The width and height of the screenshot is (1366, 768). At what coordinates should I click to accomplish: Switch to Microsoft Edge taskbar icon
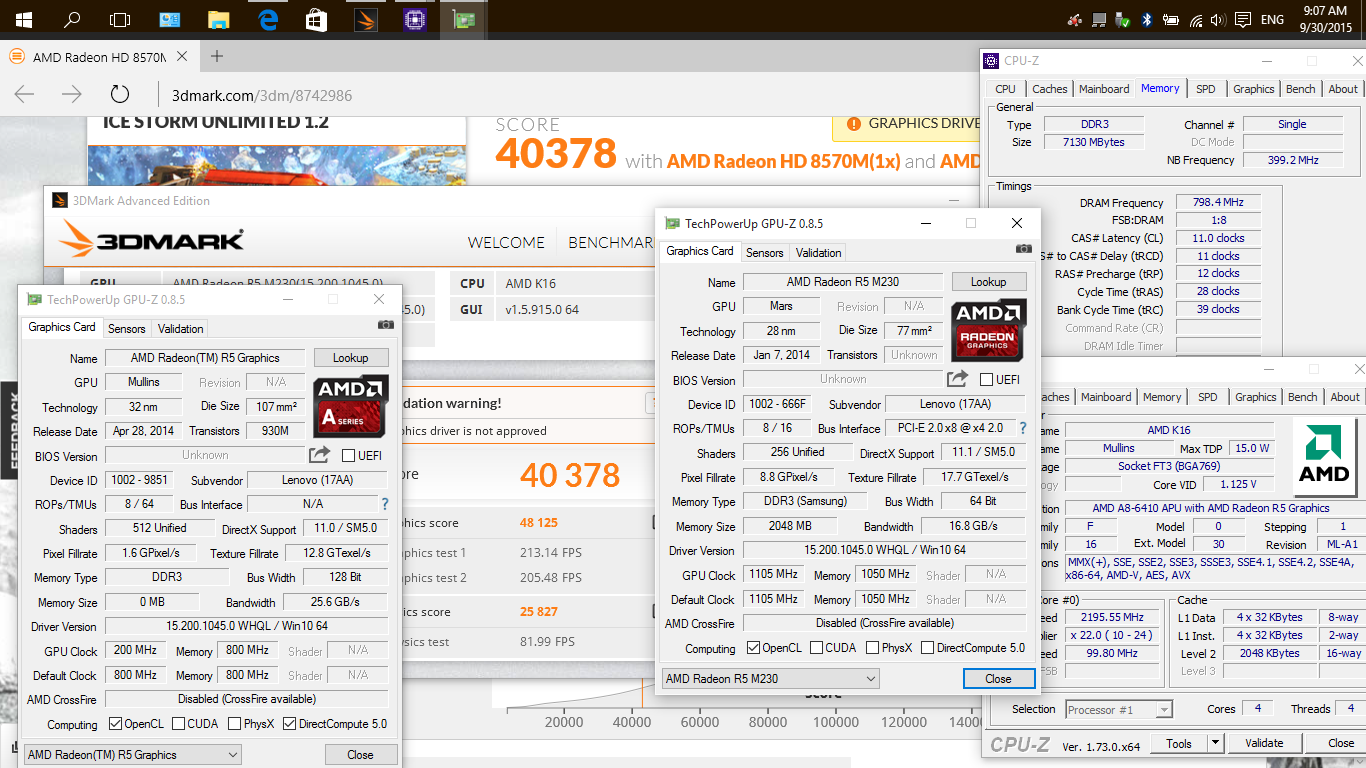[x=268, y=19]
